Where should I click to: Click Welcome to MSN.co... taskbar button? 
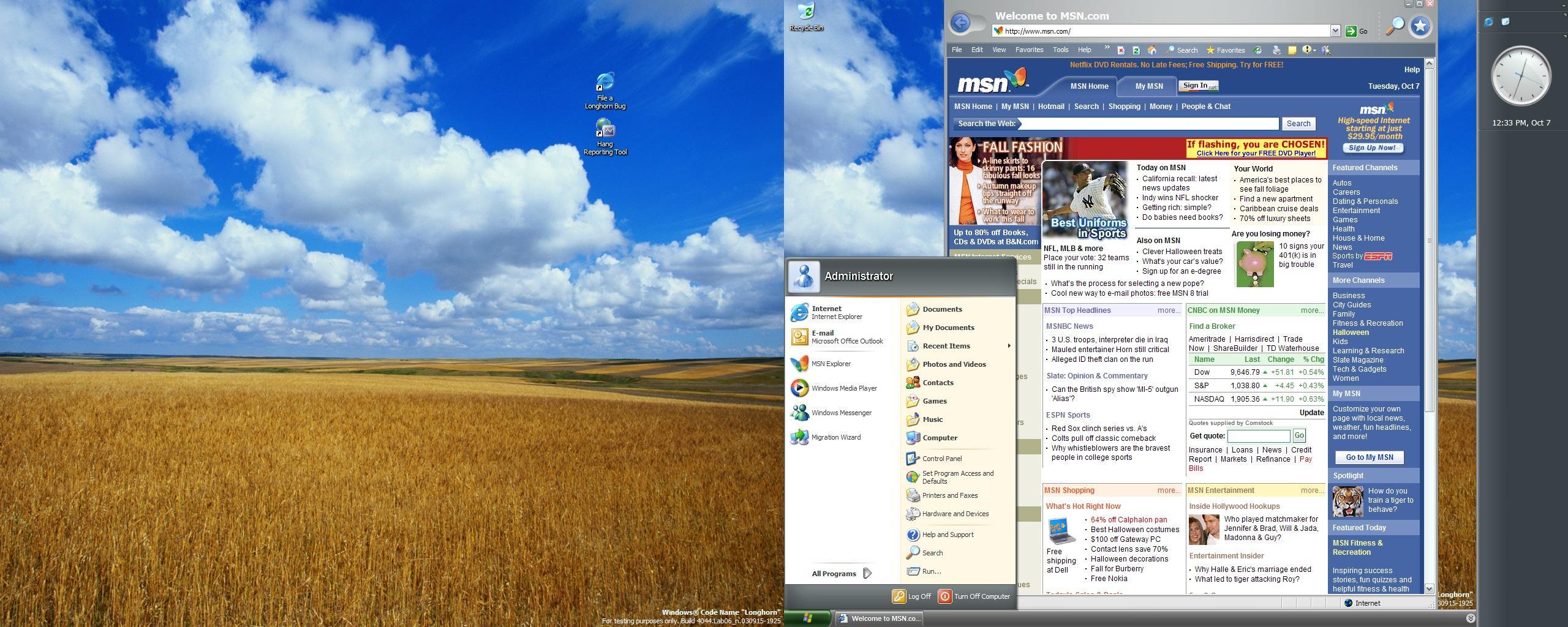tap(879, 618)
